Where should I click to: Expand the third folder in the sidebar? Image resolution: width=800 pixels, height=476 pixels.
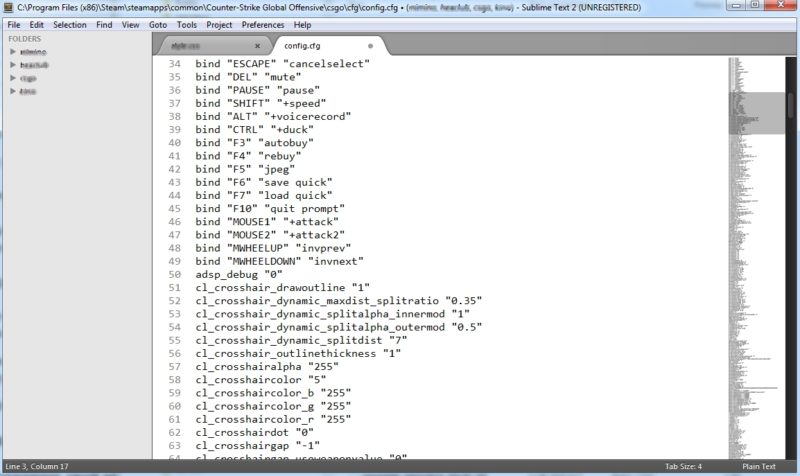click(x=12, y=77)
